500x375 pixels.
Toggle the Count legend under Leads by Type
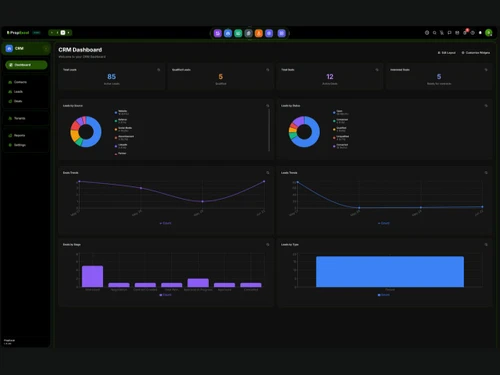tap(384, 295)
